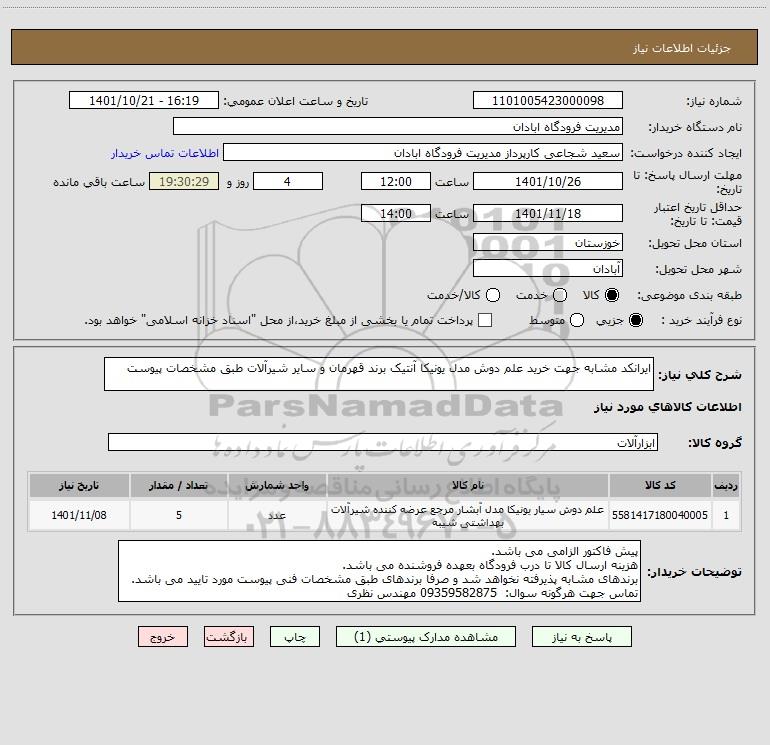Click the اطلاعات کالاهای مورد نیاز heading

point(667,407)
